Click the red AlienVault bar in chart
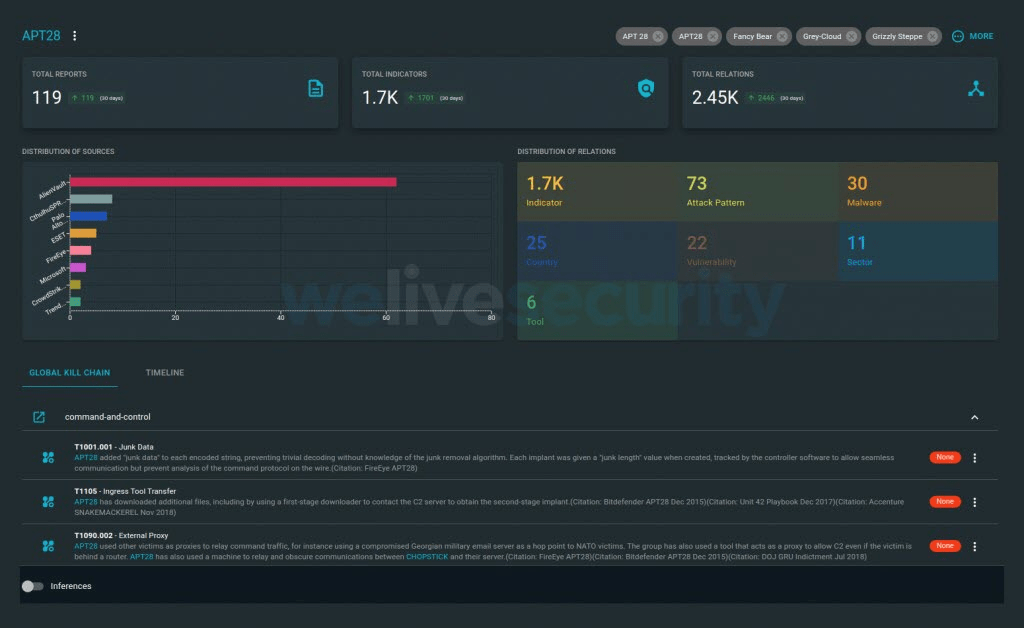The height and width of the screenshot is (628, 1024). [x=232, y=182]
